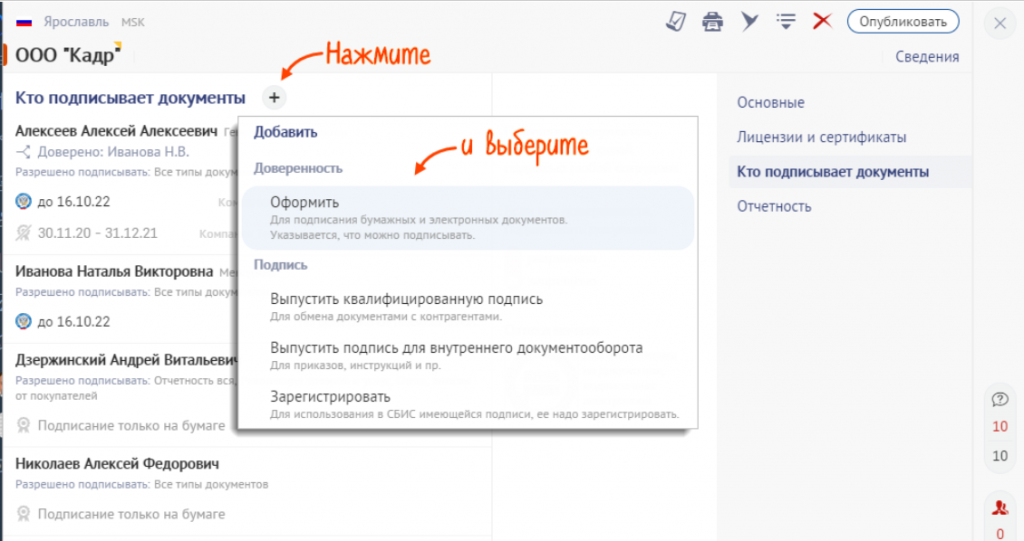Click the document checkmark icon in toolbar

(x=677, y=21)
